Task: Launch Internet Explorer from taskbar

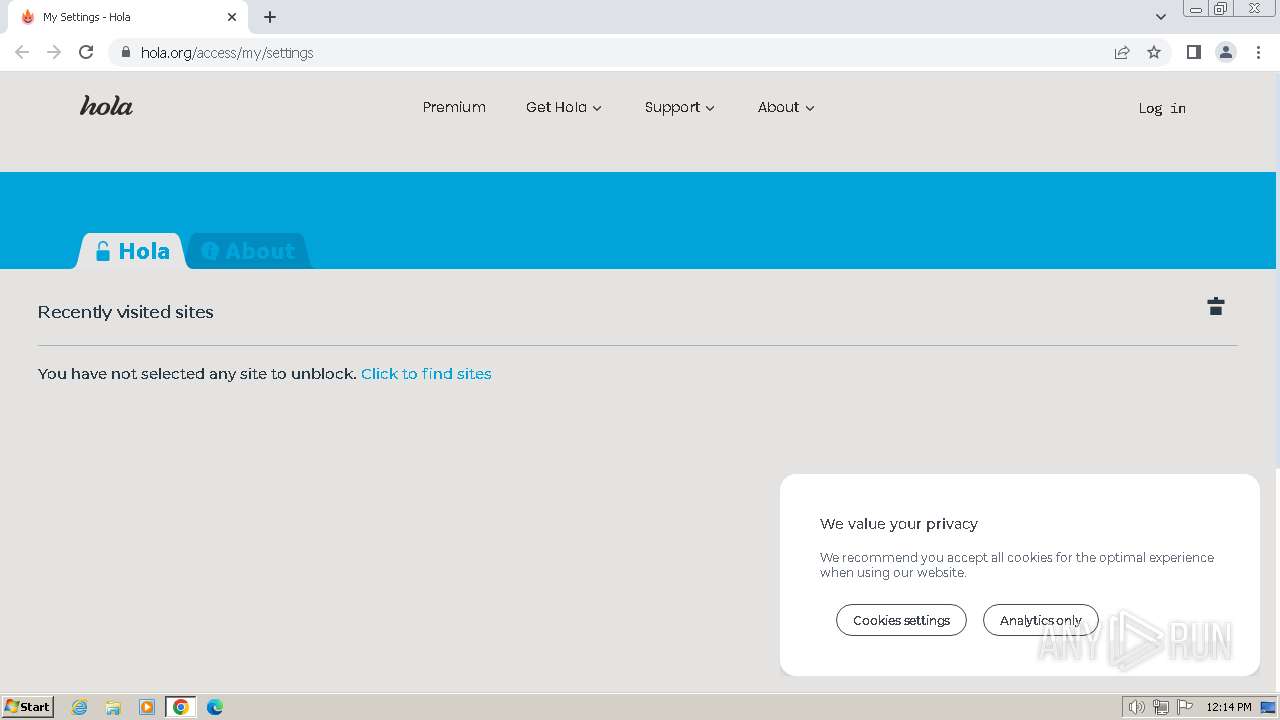Action: [80, 707]
